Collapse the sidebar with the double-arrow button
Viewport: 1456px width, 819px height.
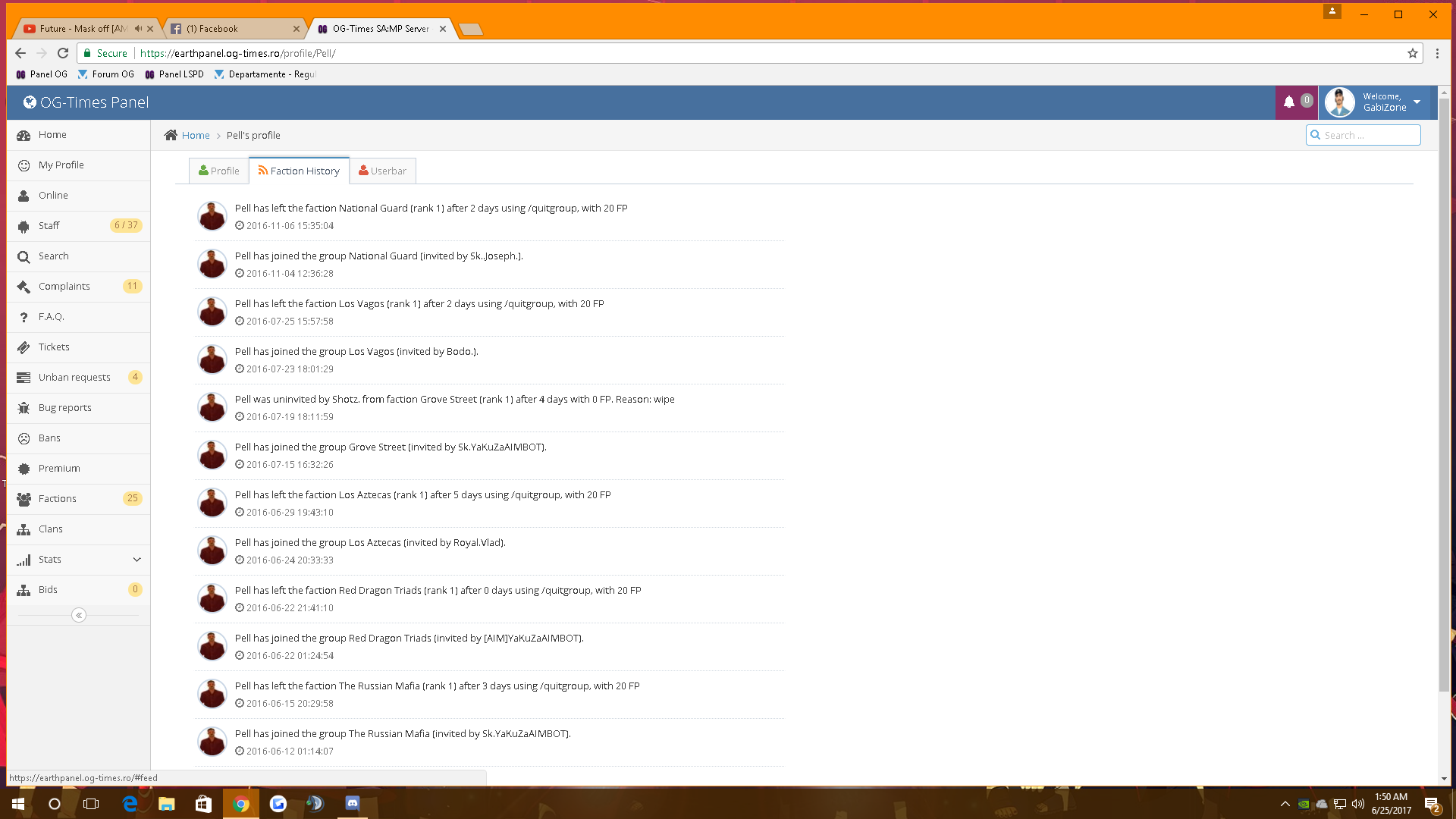pyautogui.click(x=79, y=615)
